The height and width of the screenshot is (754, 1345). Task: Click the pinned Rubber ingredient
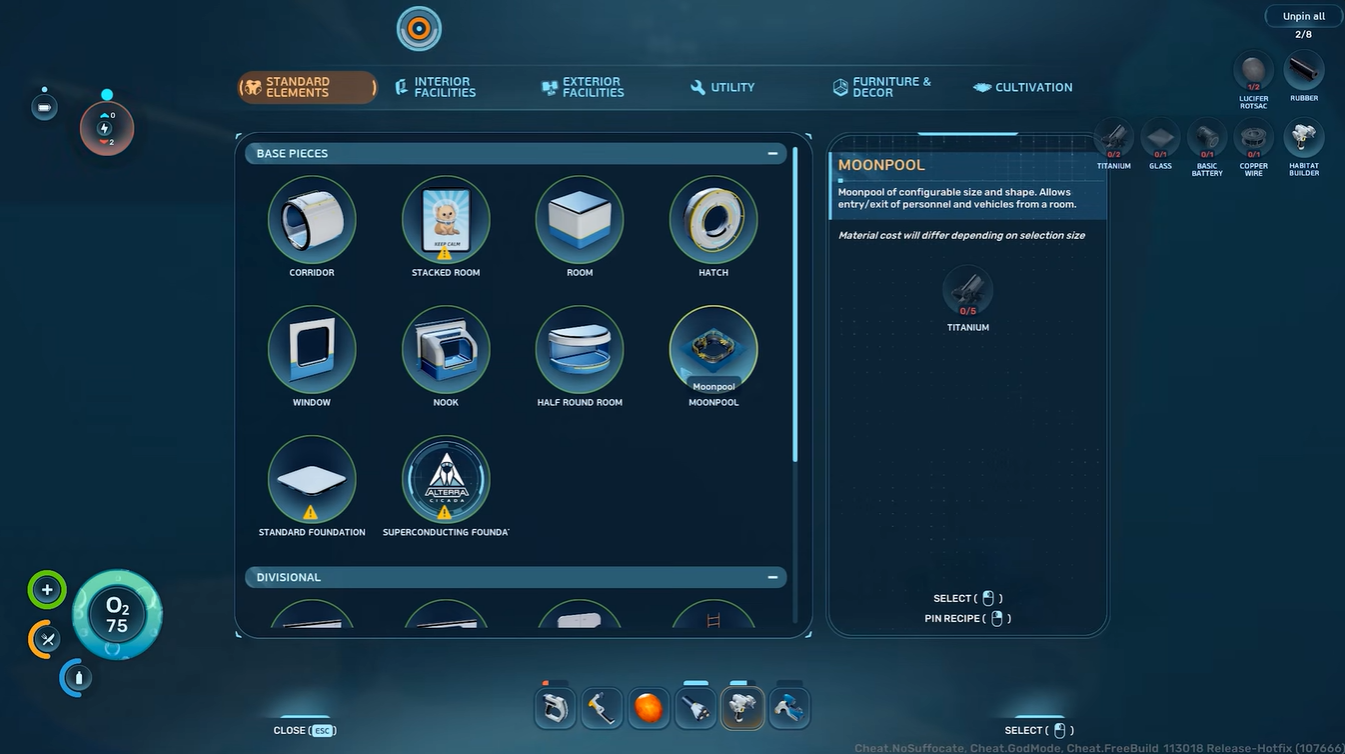[1304, 72]
